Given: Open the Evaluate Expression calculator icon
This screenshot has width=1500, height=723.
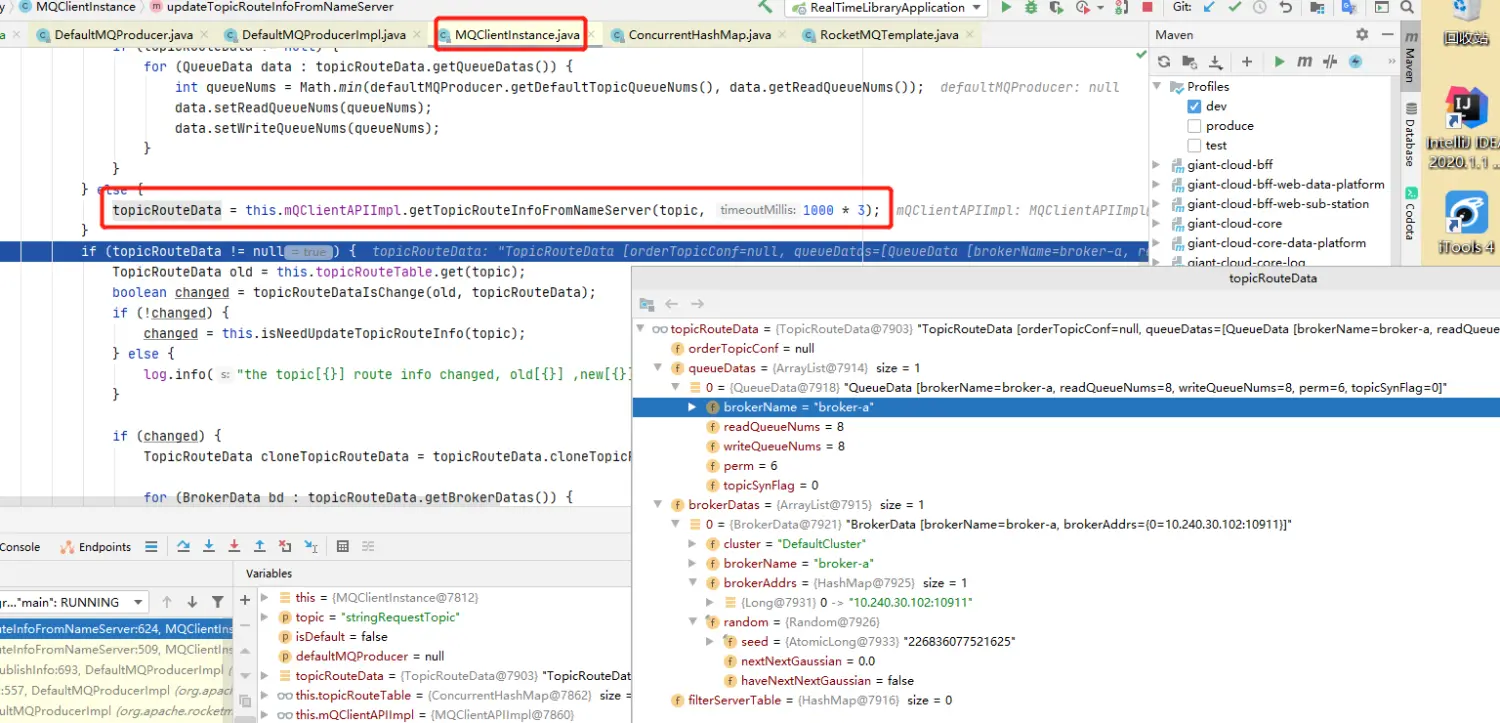Looking at the screenshot, I should pyautogui.click(x=342, y=546).
